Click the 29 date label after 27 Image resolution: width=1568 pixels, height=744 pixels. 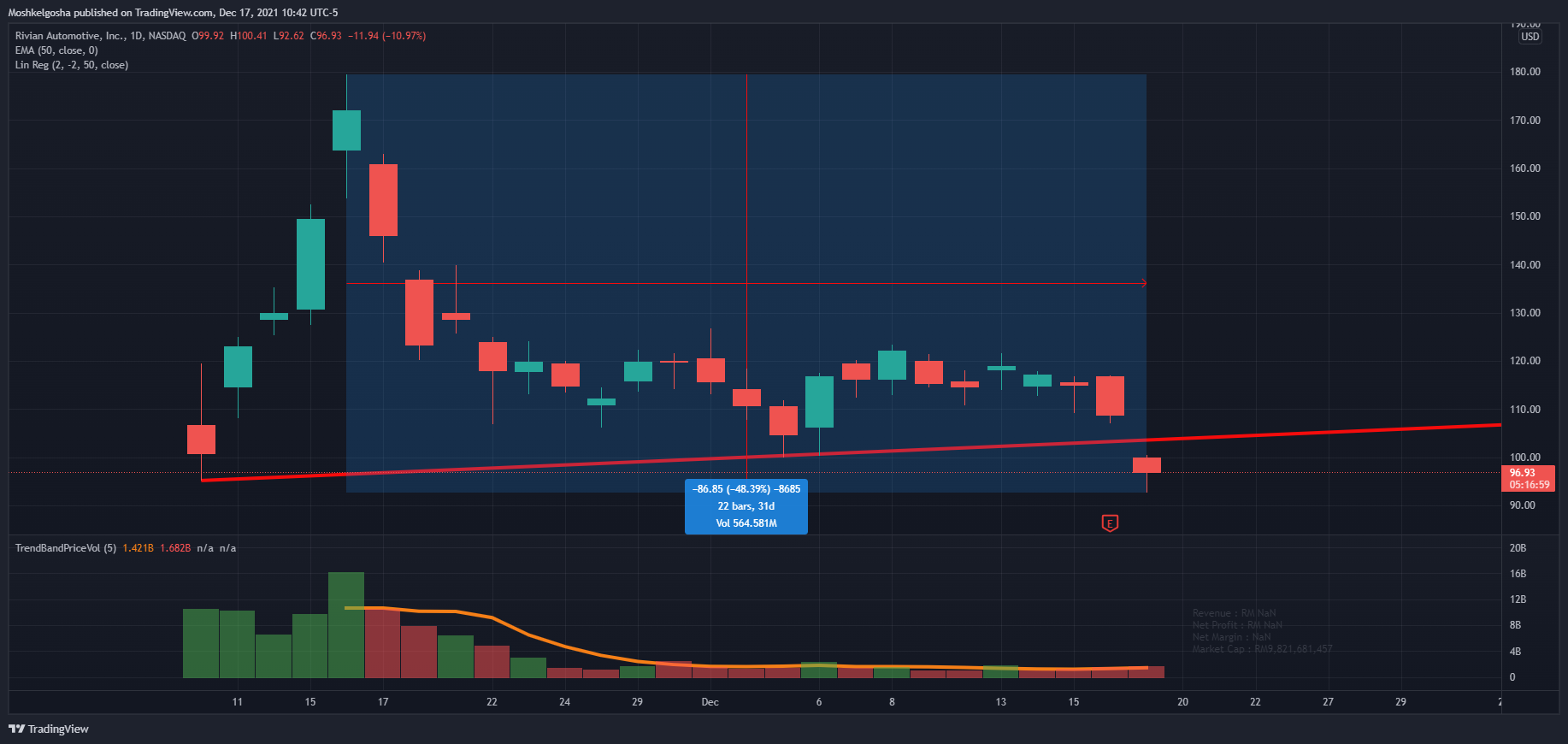(x=1400, y=702)
